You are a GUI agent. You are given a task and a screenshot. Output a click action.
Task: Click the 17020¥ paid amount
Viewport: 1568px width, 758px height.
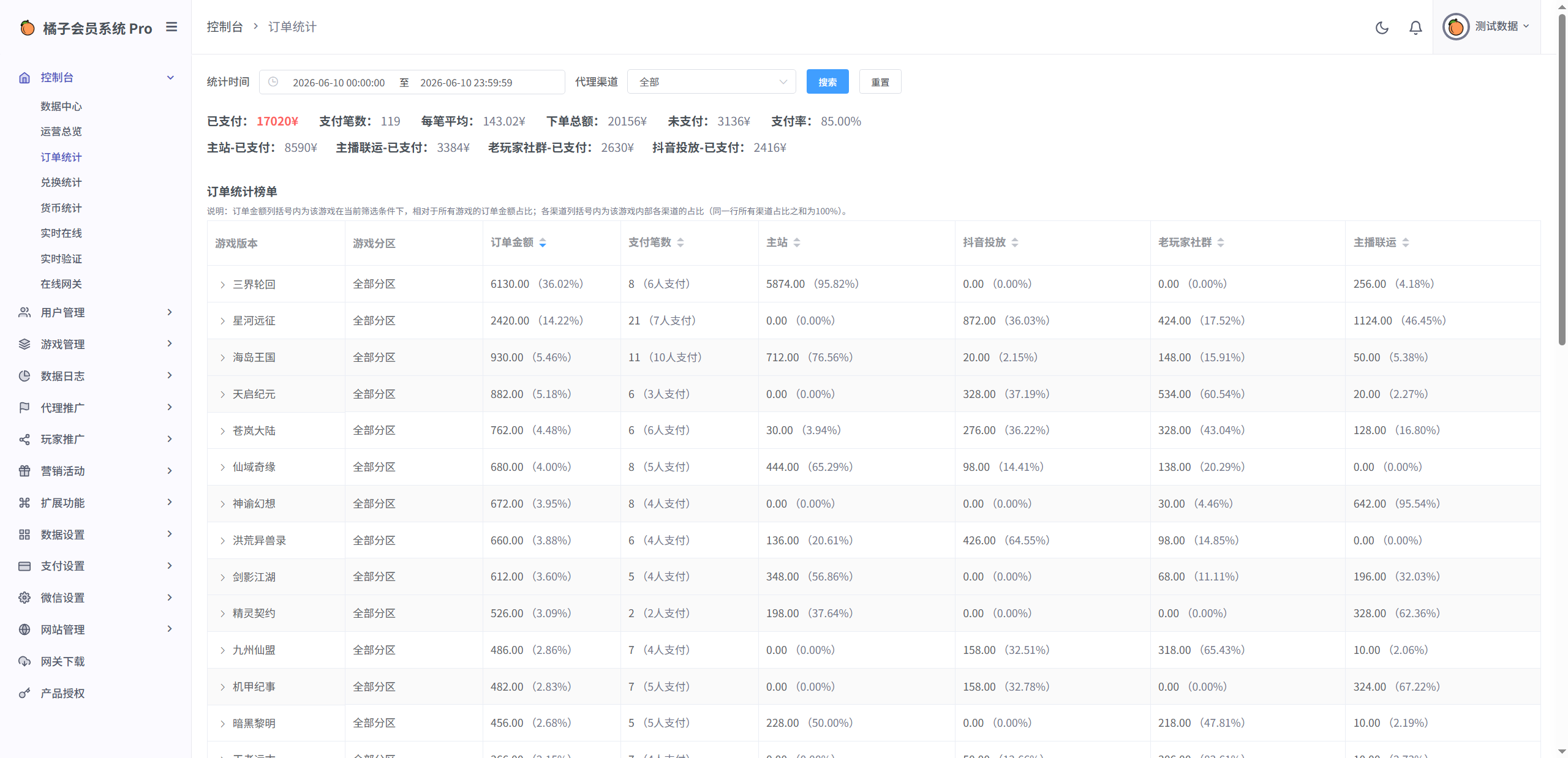(277, 121)
